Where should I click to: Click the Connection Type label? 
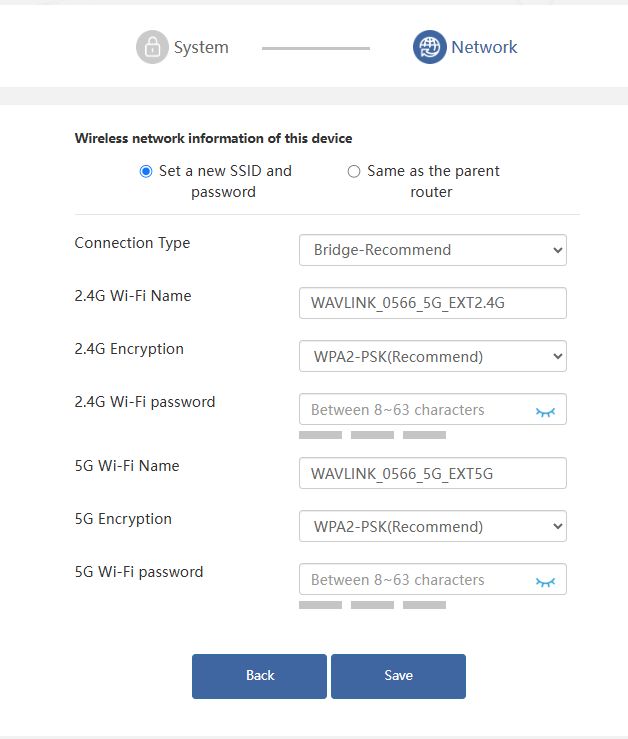point(132,243)
